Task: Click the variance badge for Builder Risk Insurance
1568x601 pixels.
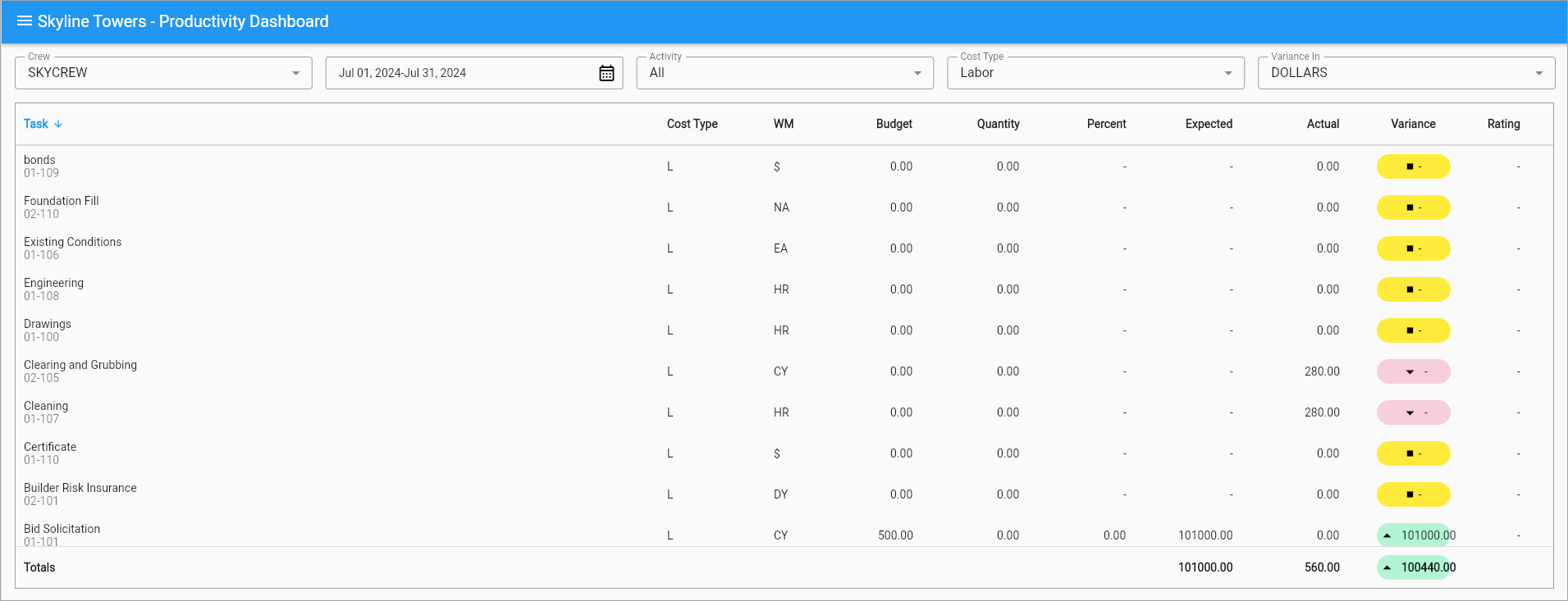Action: pos(1413,494)
